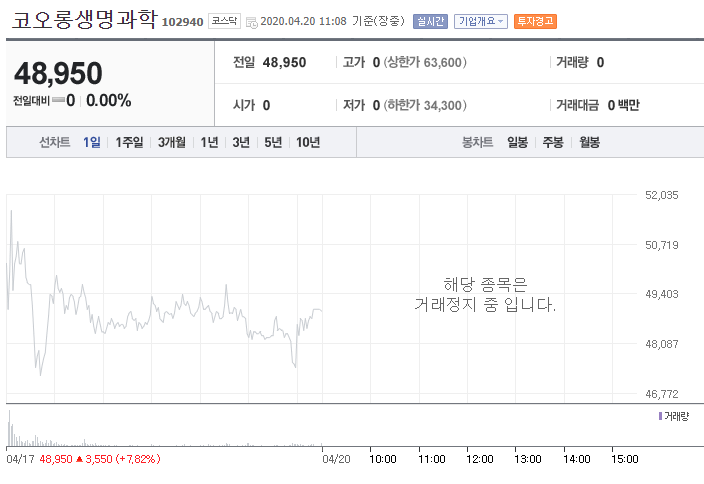Click the calendar clock icon beside the date
This screenshot has width=704, height=484.
(252, 22)
